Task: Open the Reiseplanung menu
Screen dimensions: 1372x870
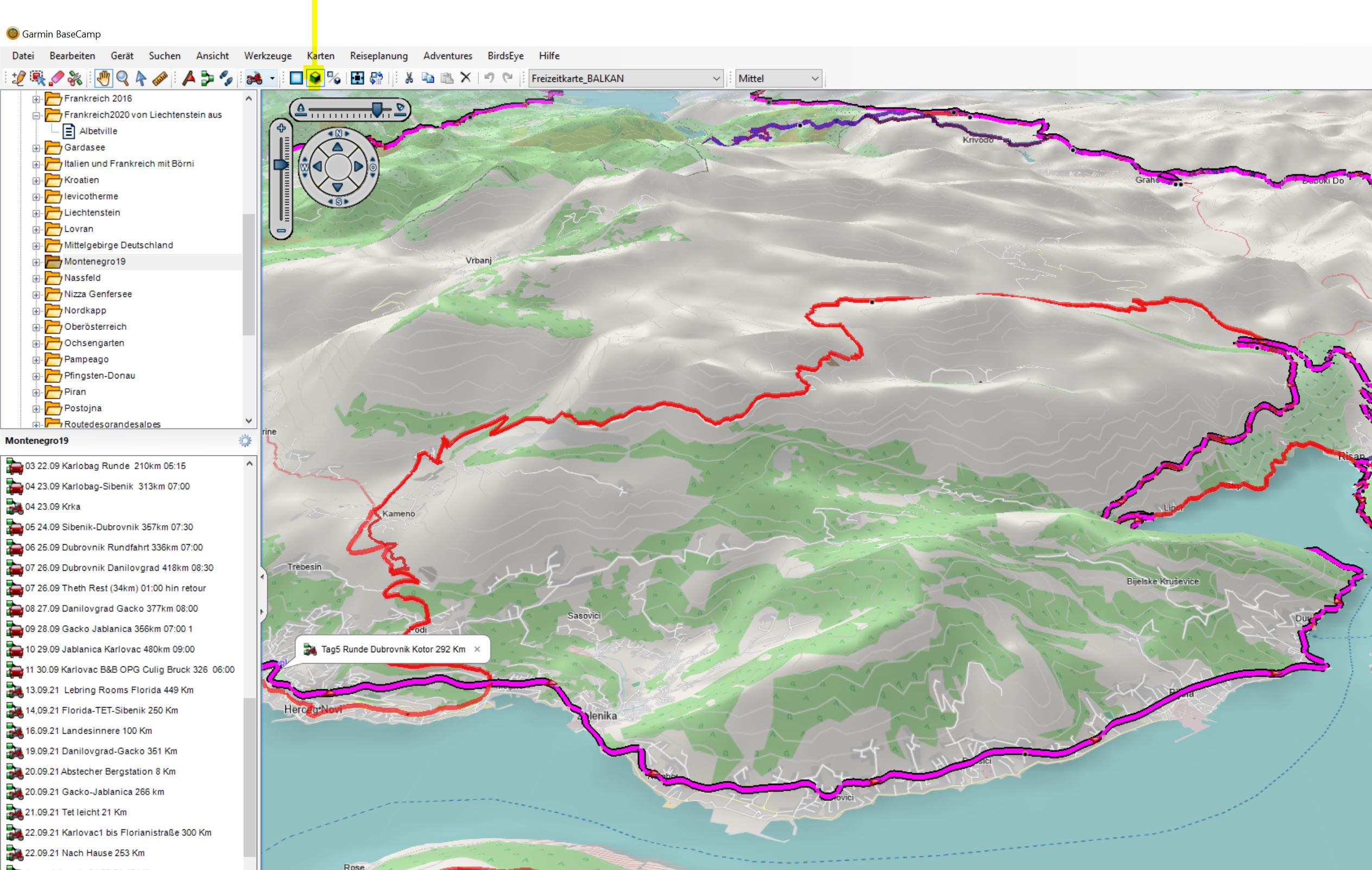Action: [378, 56]
